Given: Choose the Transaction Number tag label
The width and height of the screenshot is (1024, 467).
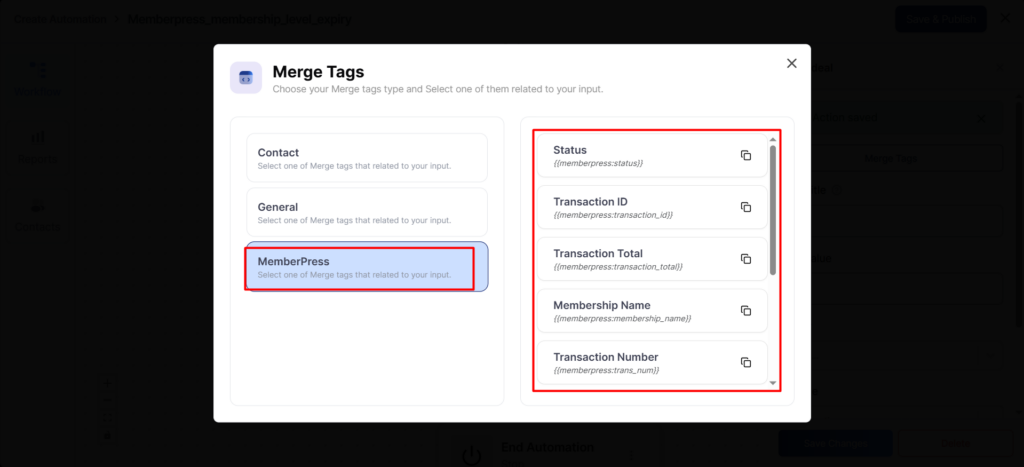Looking at the screenshot, I should point(605,357).
